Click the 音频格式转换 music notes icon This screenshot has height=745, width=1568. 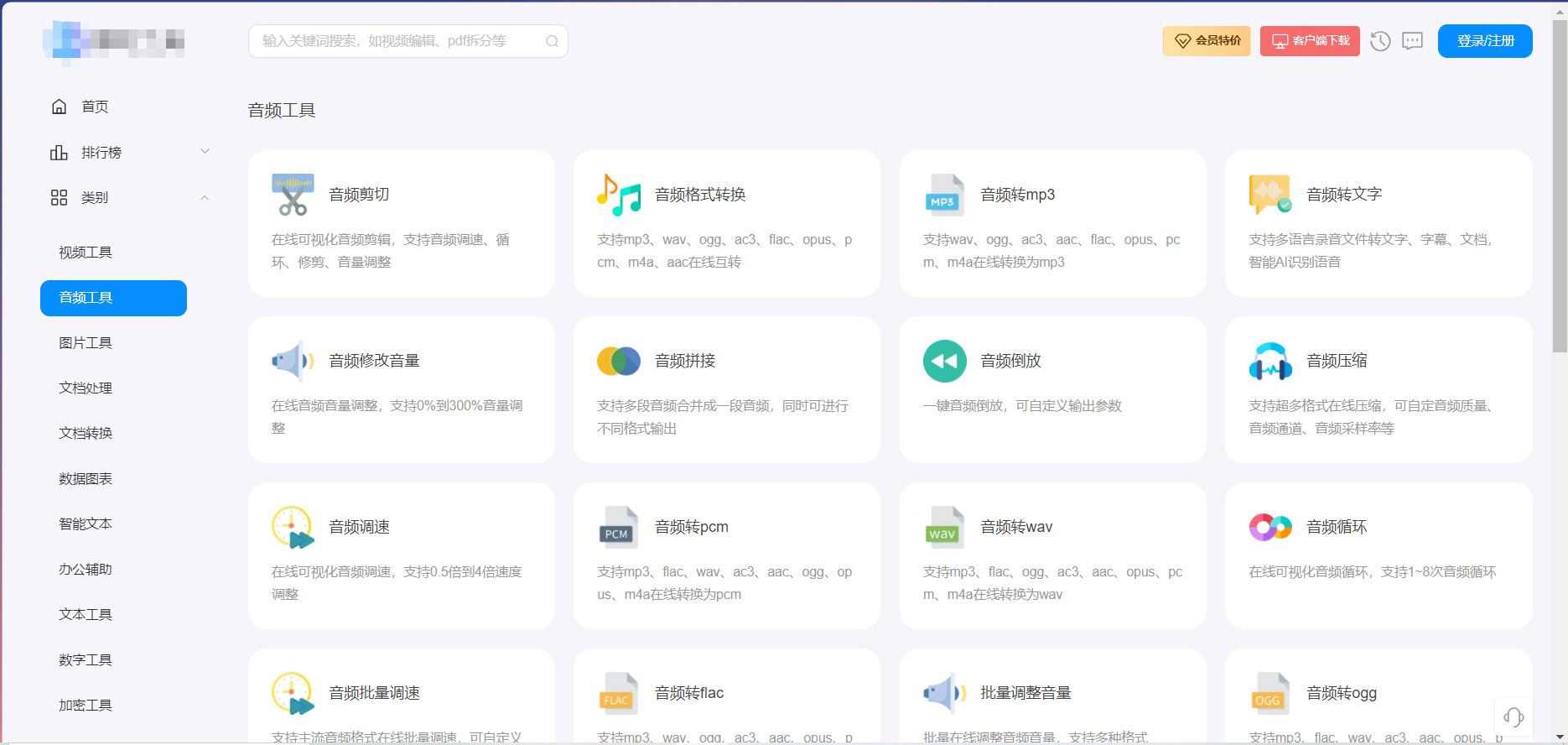(619, 195)
